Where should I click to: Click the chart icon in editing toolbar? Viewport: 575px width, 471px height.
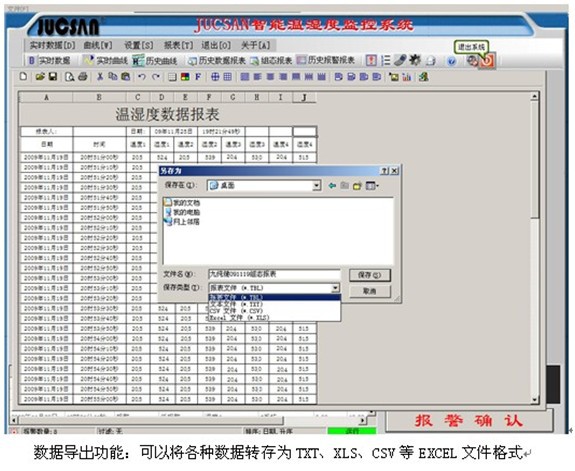407,77
